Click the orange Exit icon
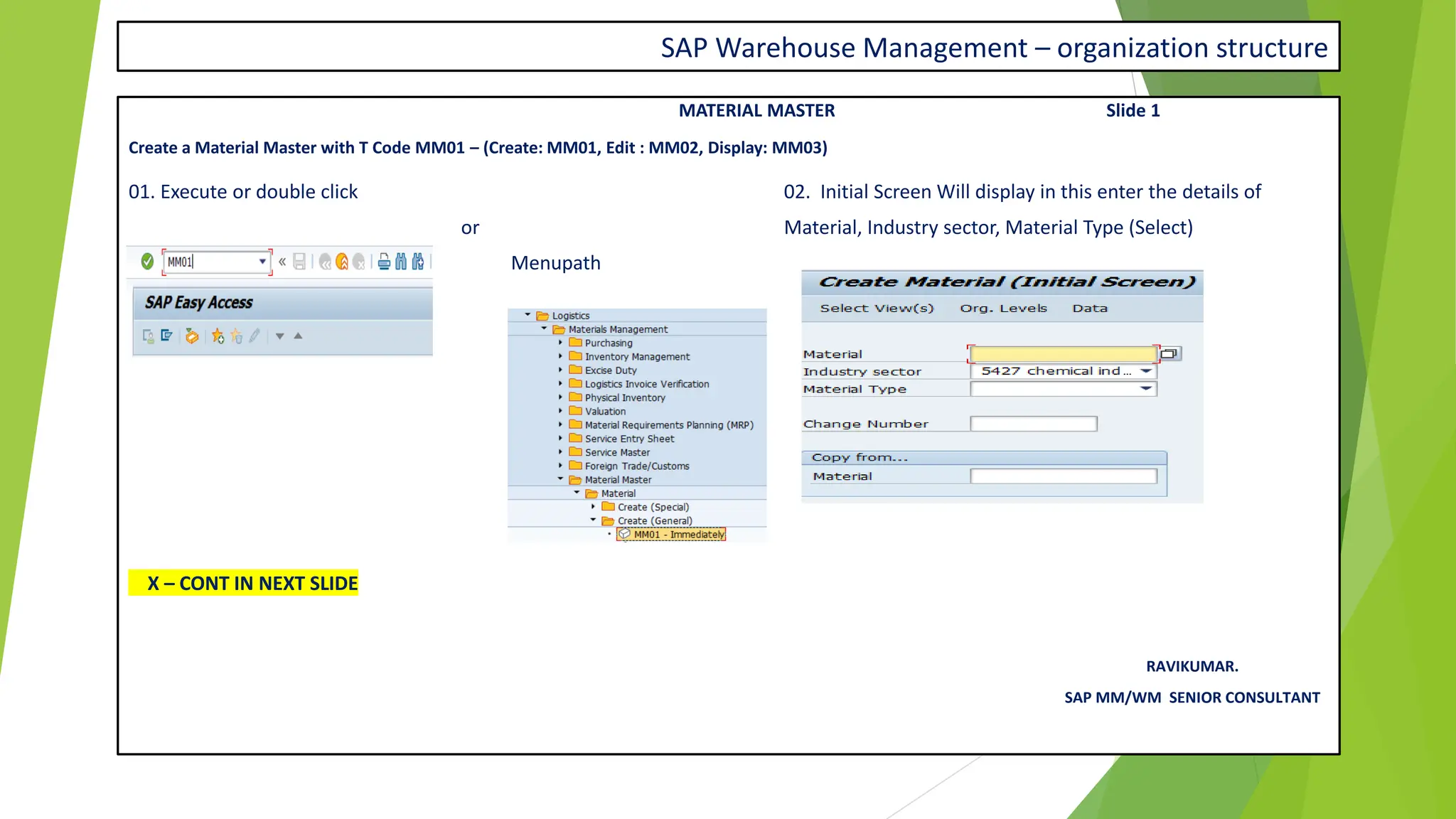Screen dimensions: 1456x819 [342, 262]
